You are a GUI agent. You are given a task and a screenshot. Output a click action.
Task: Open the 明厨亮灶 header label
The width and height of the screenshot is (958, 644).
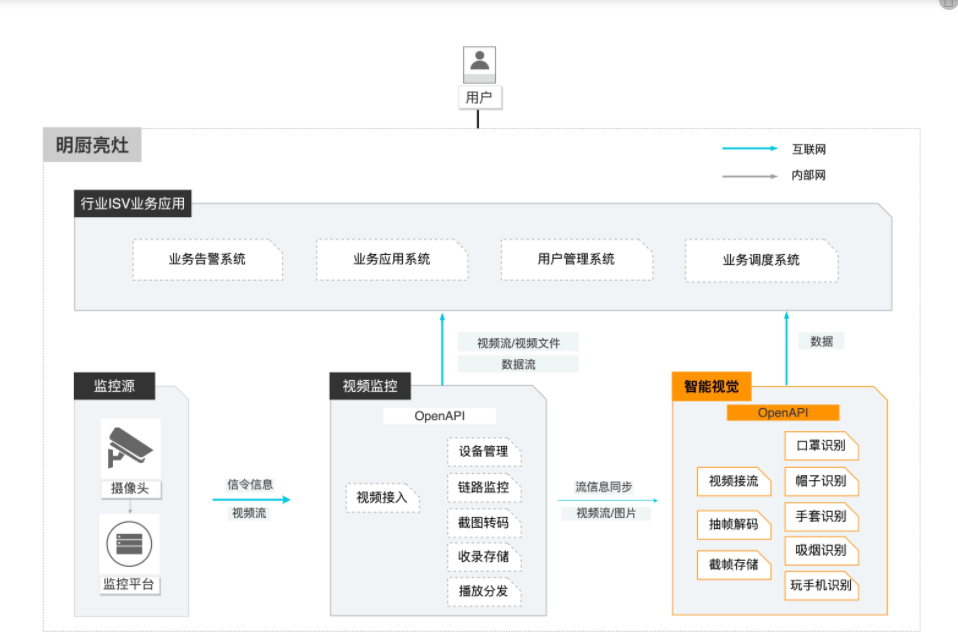pyautogui.click(x=91, y=144)
